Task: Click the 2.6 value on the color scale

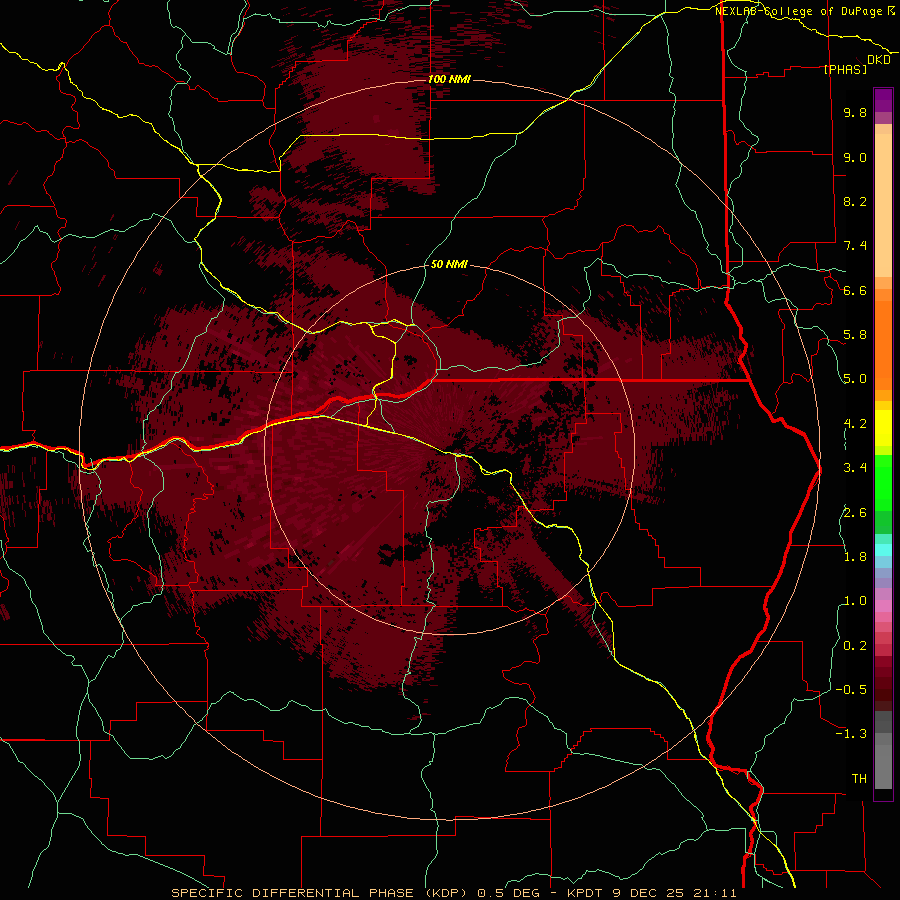Action: [x=855, y=513]
